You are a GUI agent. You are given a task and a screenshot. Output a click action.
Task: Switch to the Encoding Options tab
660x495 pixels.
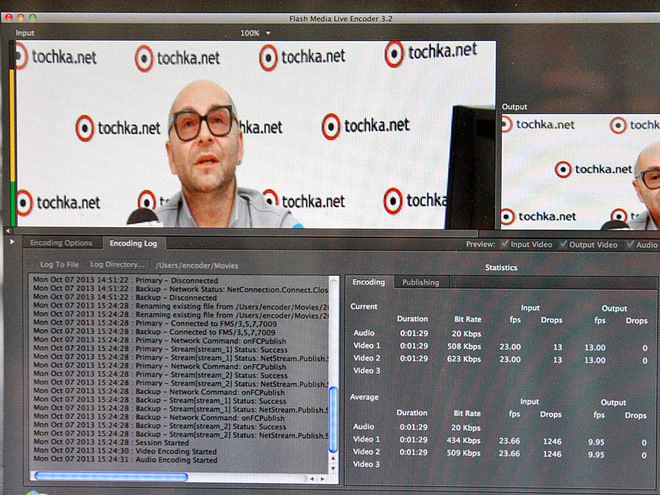(x=61, y=243)
